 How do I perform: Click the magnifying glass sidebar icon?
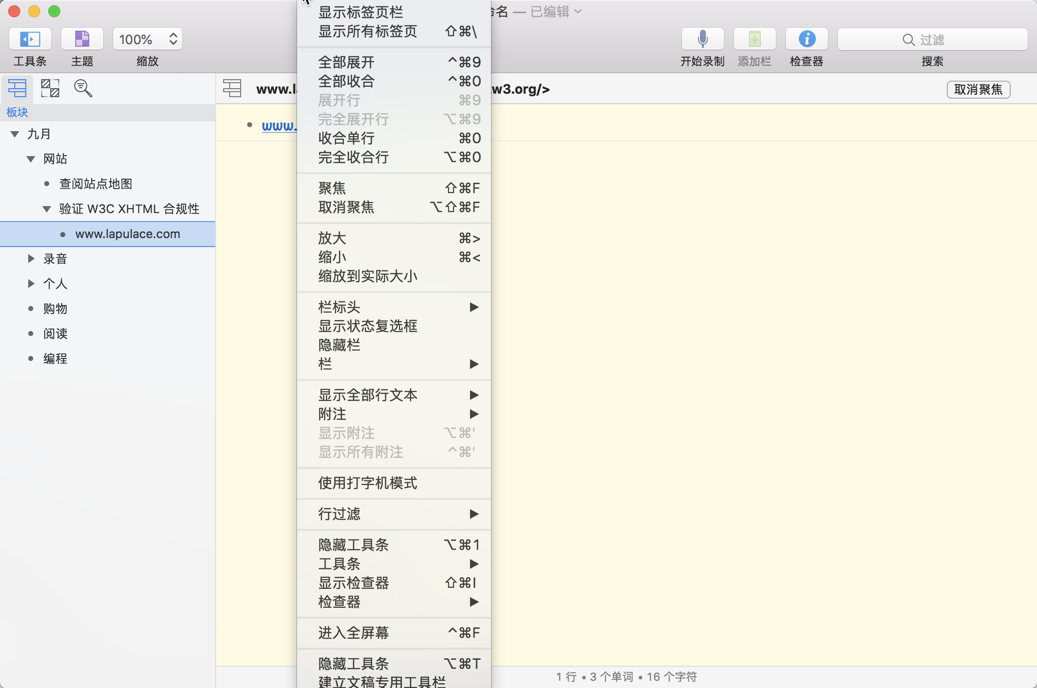pos(83,88)
